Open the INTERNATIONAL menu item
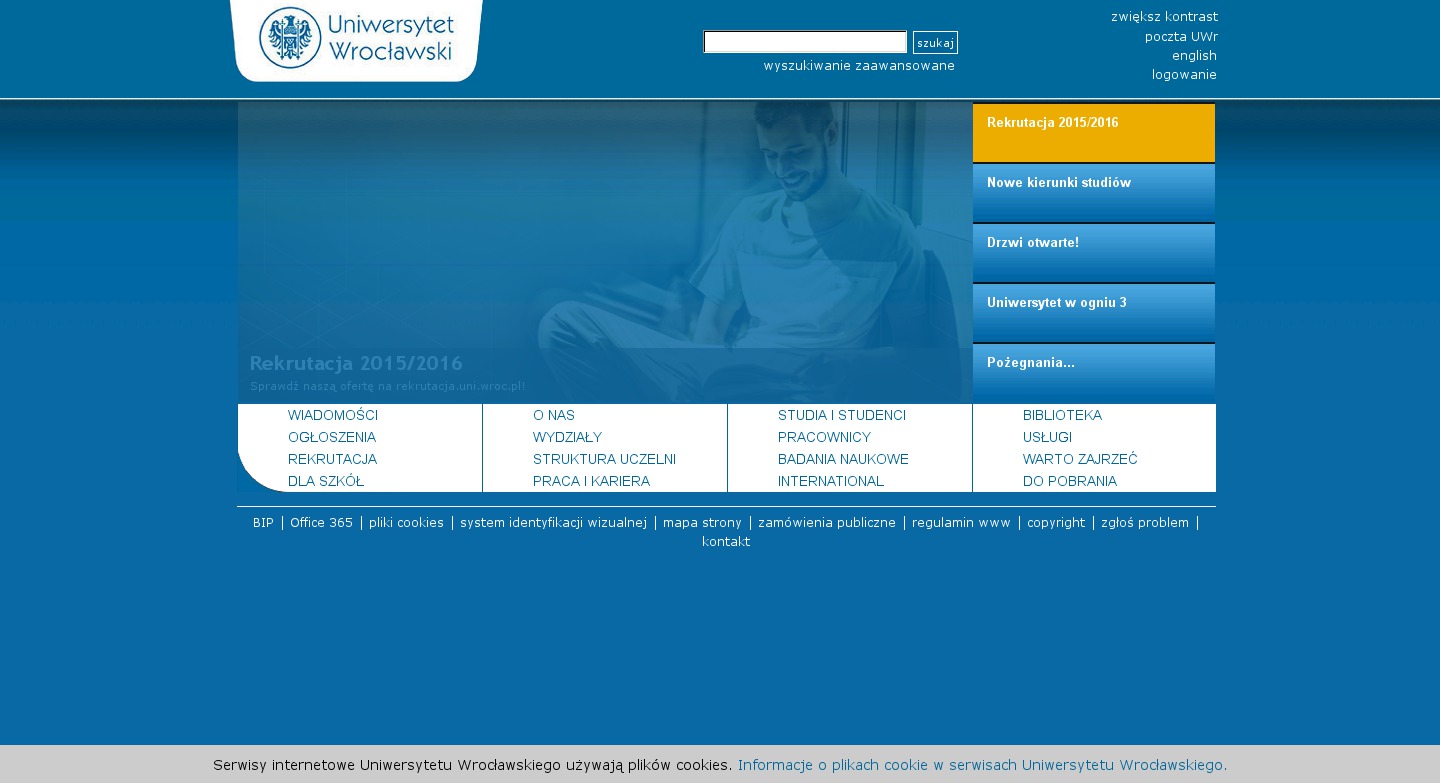This screenshot has height=783, width=1440. [x=831, y=481]
